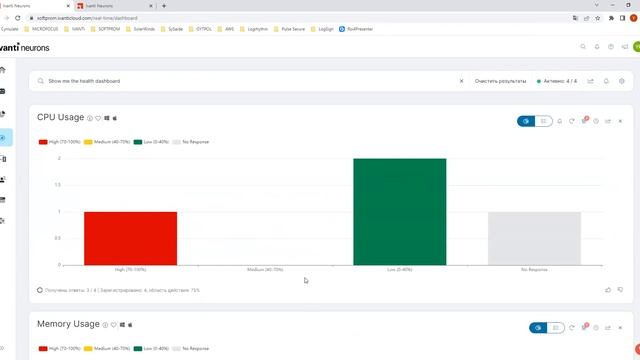Close the CPU Usage card
Screen dimensions: 640x360
(x=620, y=121)
